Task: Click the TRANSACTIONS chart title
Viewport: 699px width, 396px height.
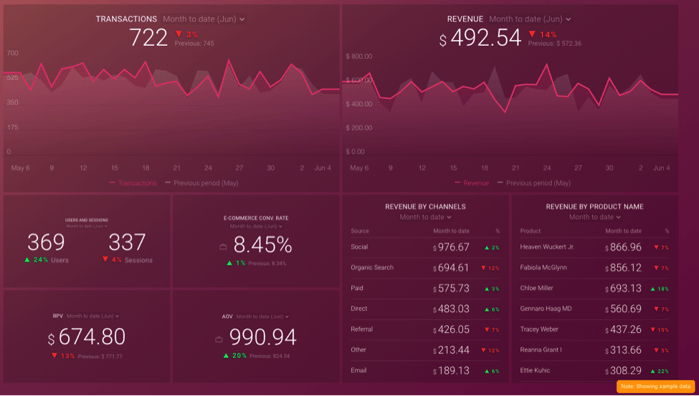Action: (x=126, y=19)
